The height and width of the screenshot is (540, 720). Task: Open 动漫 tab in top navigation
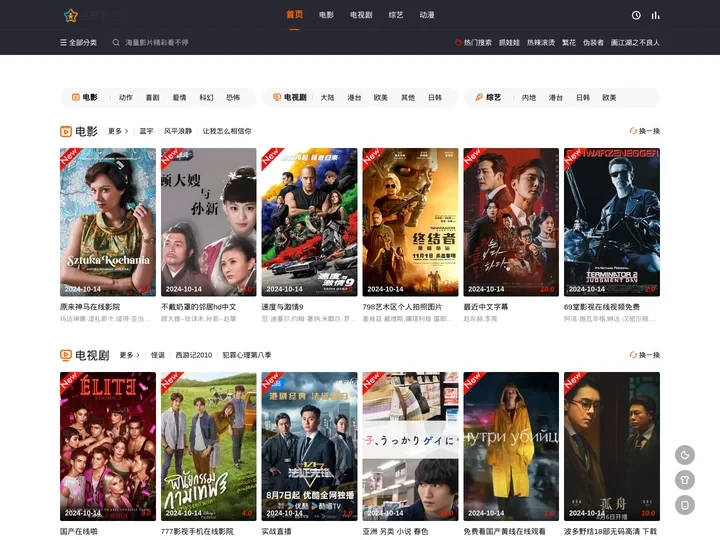click(x=427, y=15)
